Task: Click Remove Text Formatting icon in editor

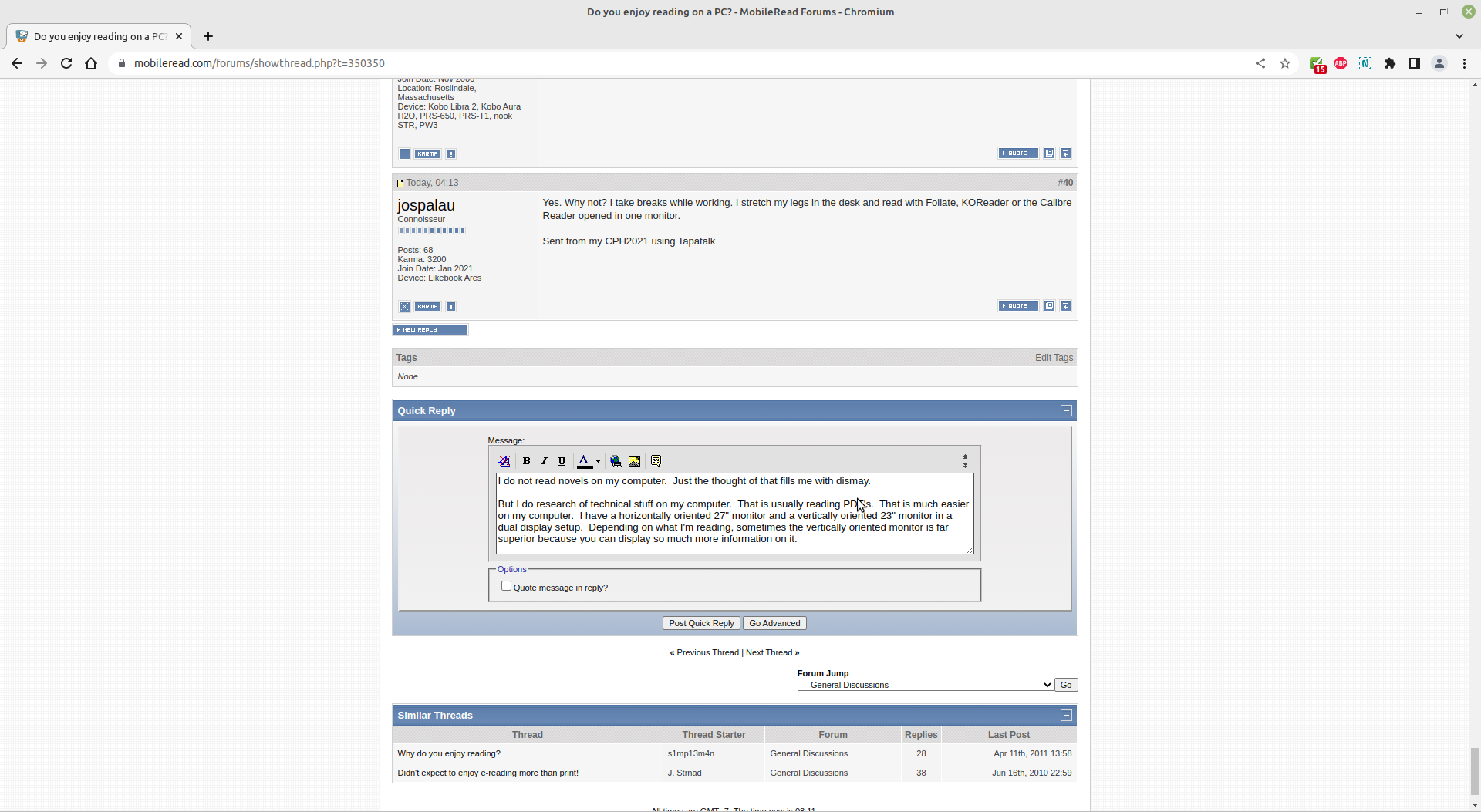Action: tap(504, 461)
